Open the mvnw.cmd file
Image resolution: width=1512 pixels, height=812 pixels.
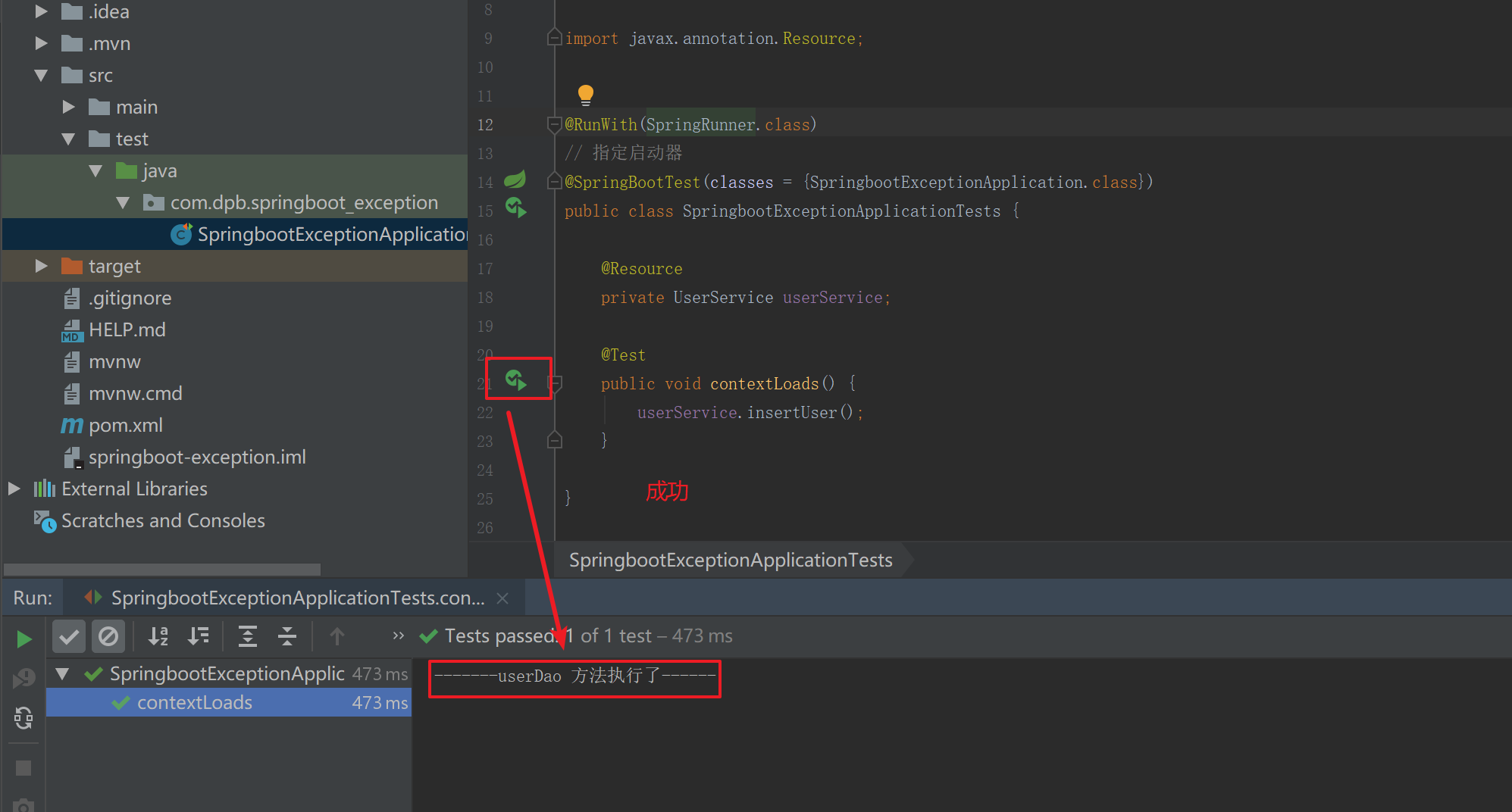point(123,393)
